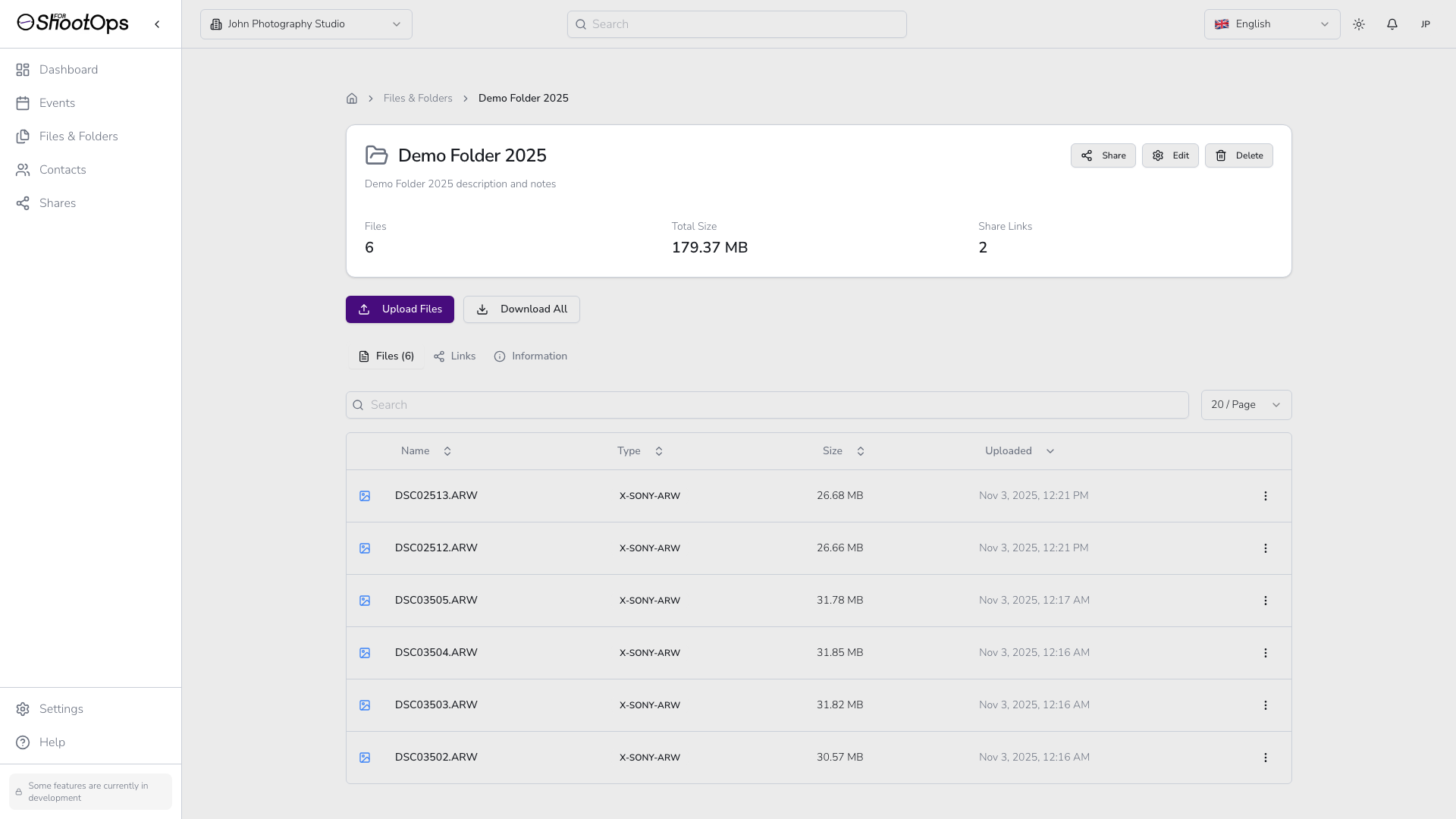Image resolution: width=1456 pixels, height=819 pixels.
Task: Click the Upload Files button
Action: tap(400, 309)
